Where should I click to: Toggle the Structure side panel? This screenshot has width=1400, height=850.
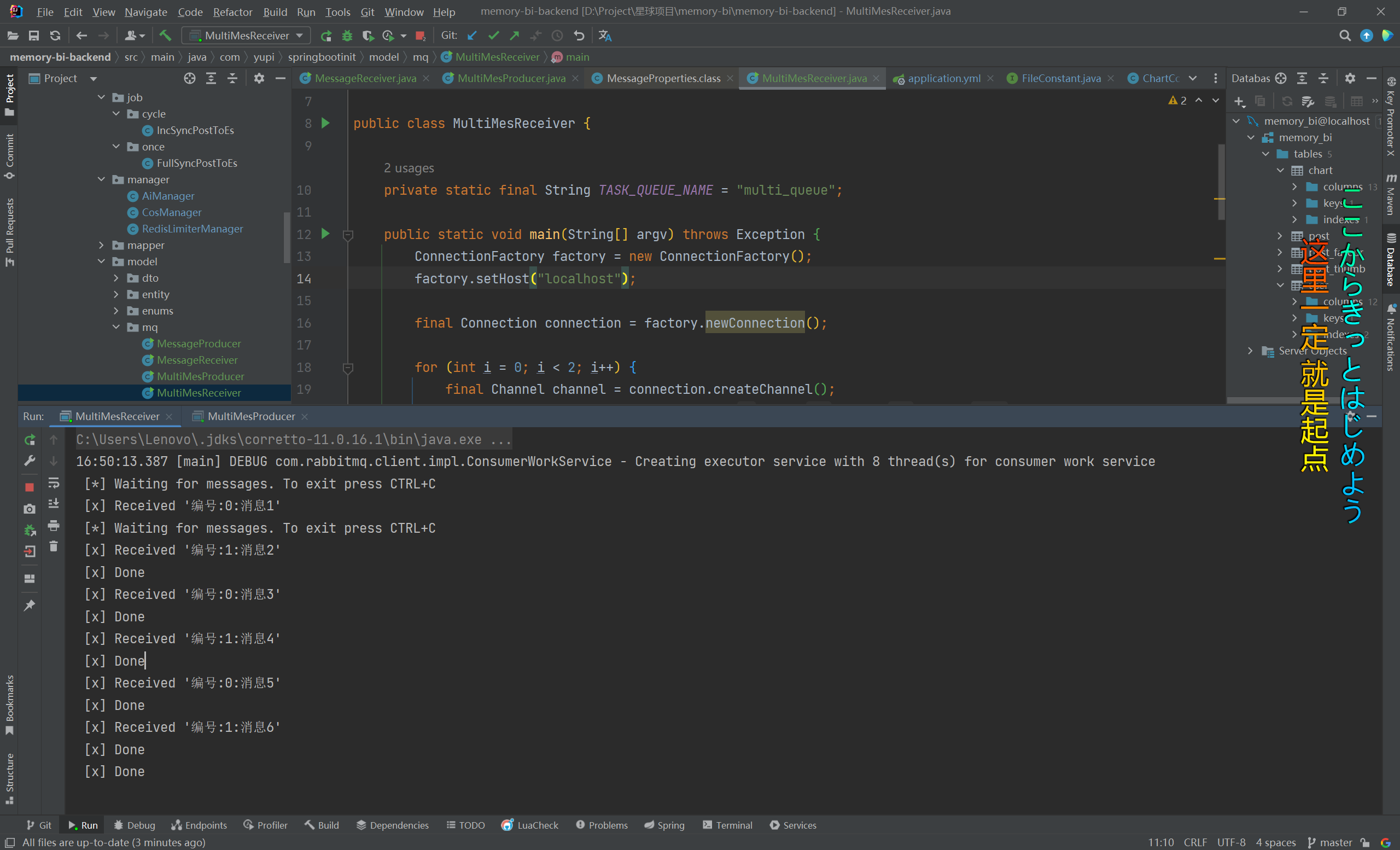pyautogui.click(x=9, y=778)
